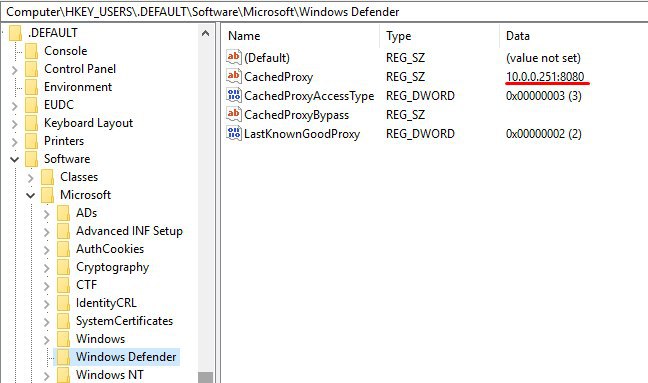This screenshot has width=648, height=383.
Task: Expand the Windows key
Action: pos(46,340)
